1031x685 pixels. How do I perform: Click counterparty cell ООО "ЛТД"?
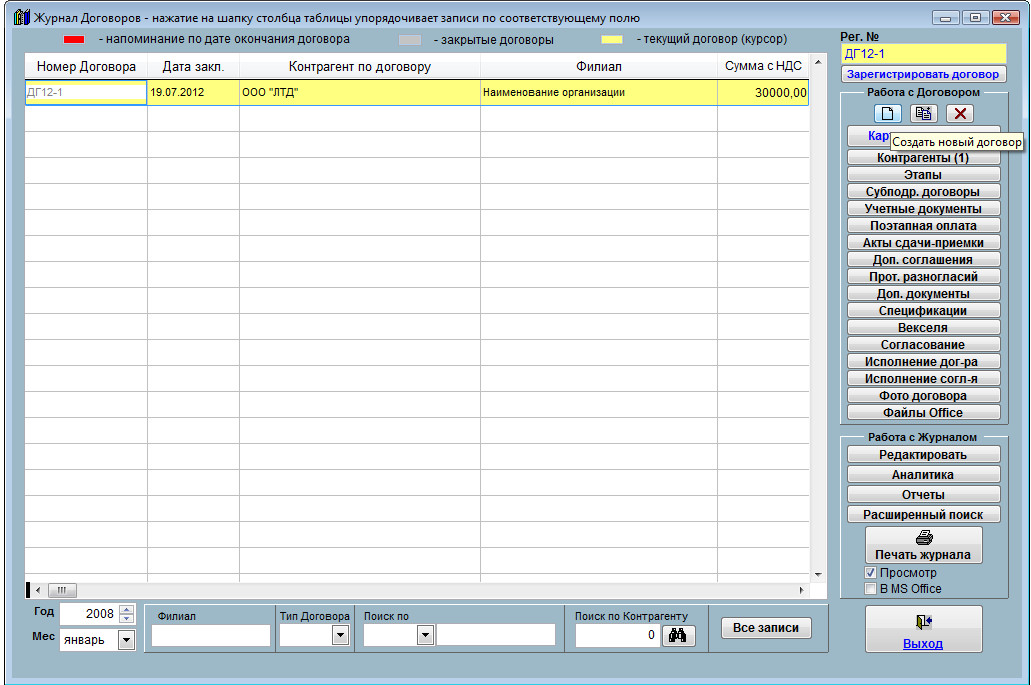coord(360,93)
